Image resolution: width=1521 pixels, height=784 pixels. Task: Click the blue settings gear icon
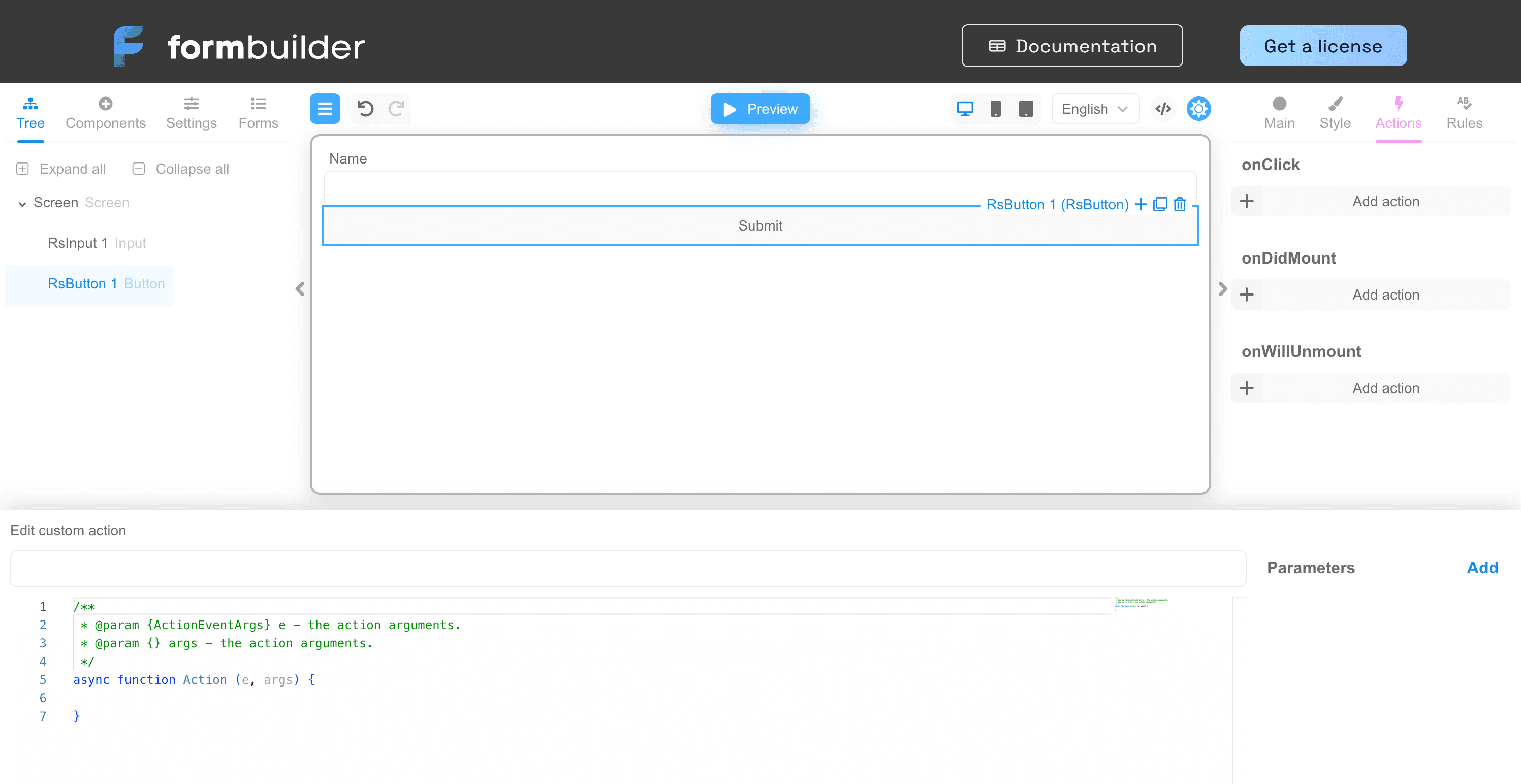(x=1198, y=109)
